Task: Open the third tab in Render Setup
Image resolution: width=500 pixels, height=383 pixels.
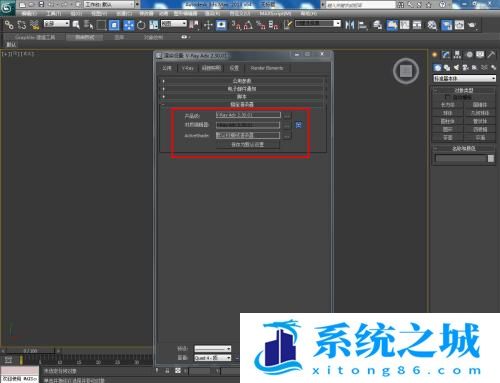Action: 211,68
